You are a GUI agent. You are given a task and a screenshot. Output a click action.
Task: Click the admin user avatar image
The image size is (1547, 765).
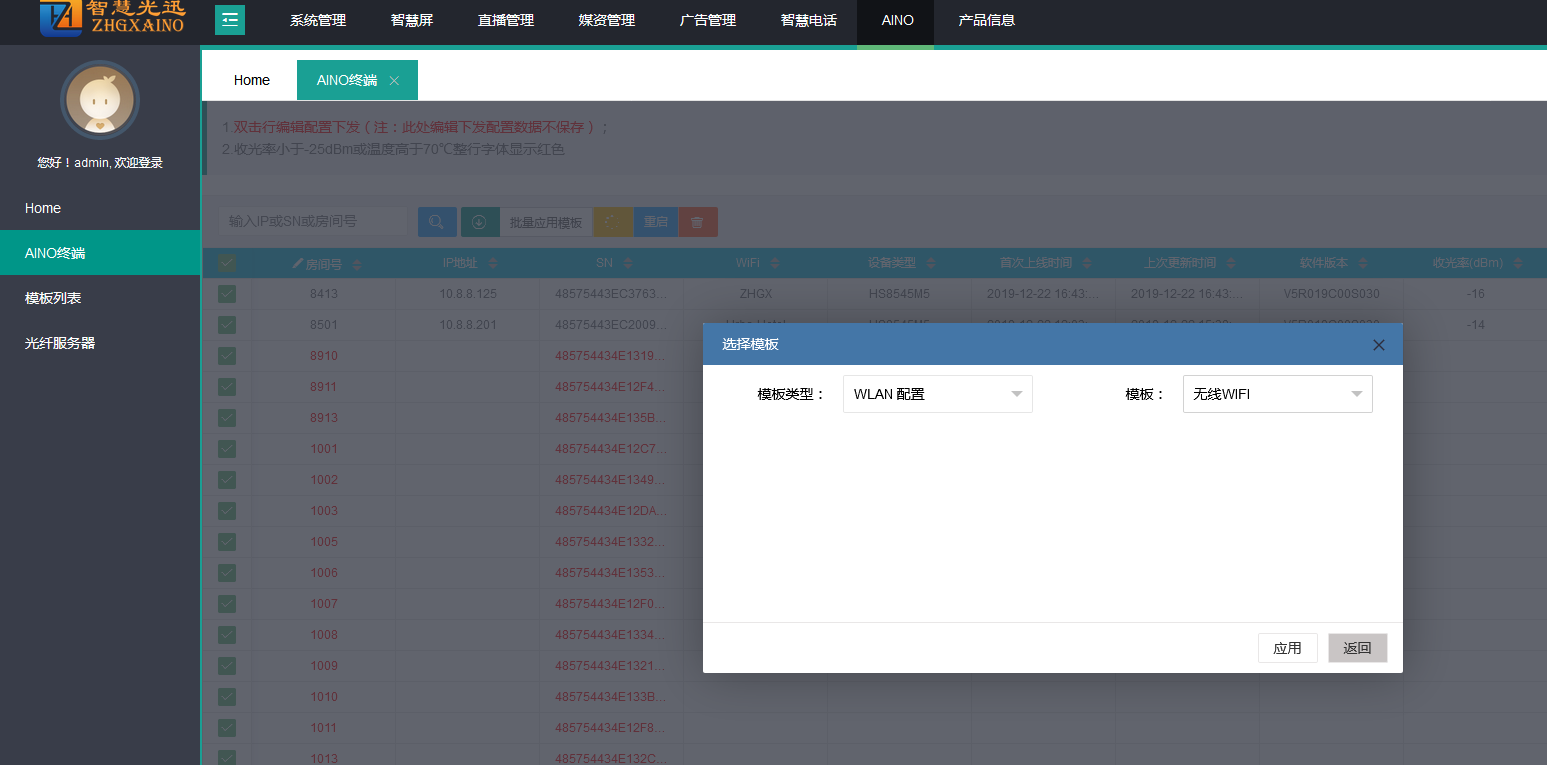(x=100, y=100)
